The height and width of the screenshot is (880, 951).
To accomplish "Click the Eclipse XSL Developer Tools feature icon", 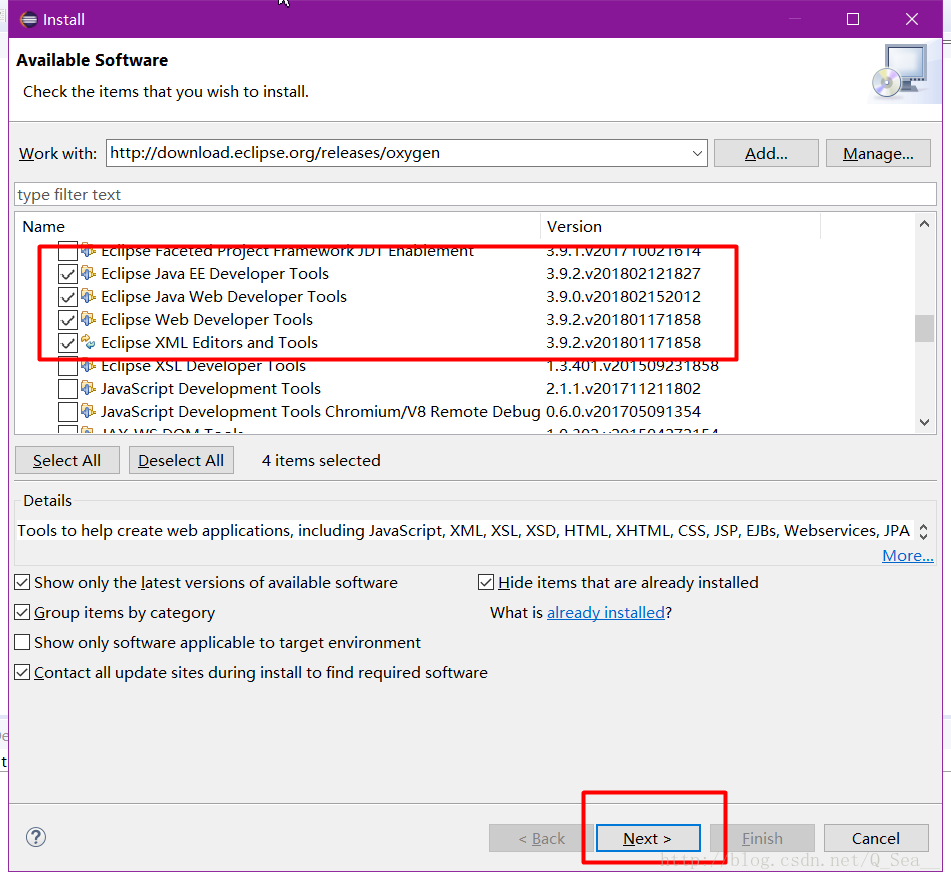I will (89, 366).
